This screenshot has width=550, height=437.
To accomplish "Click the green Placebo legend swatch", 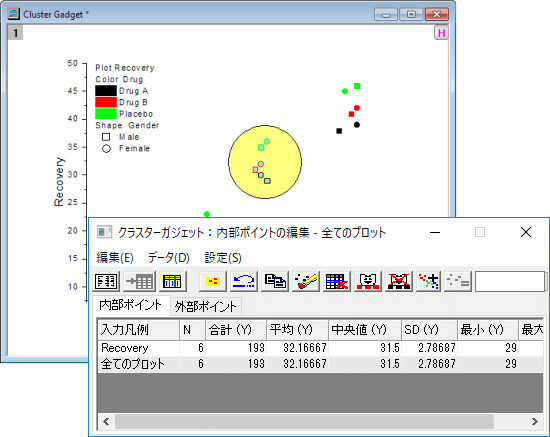I will 106,114.
